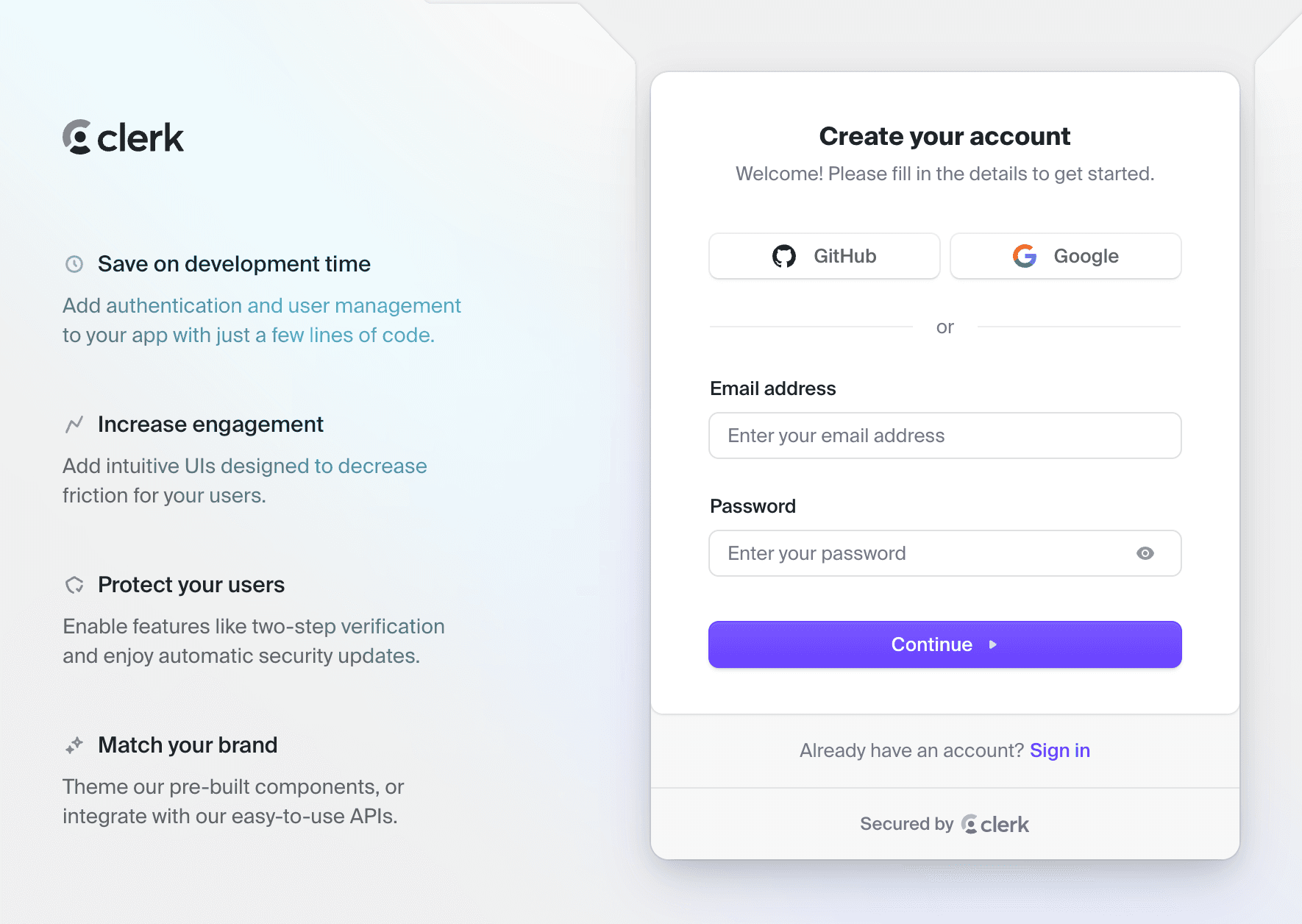The height and width of the screenshot is (924, 1302).
Task: Click the chart icon beside Increase engagement
Action: [x=74, y=424]
